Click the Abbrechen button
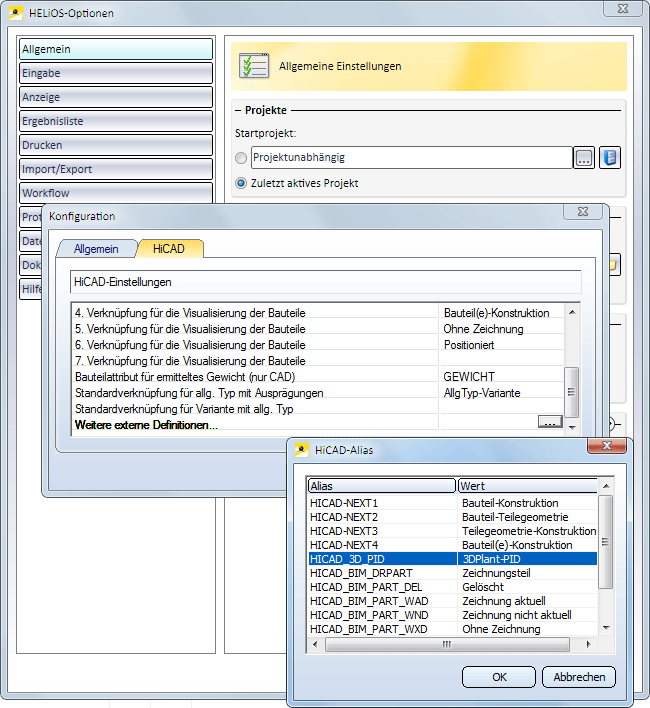Viewport: 650px width, 708px height. pos(578,677)
